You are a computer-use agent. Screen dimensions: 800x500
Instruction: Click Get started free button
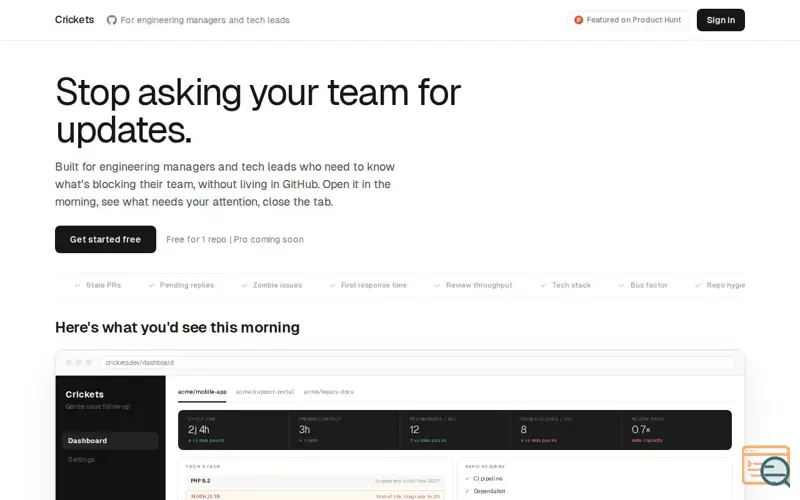tap(106, 239)
